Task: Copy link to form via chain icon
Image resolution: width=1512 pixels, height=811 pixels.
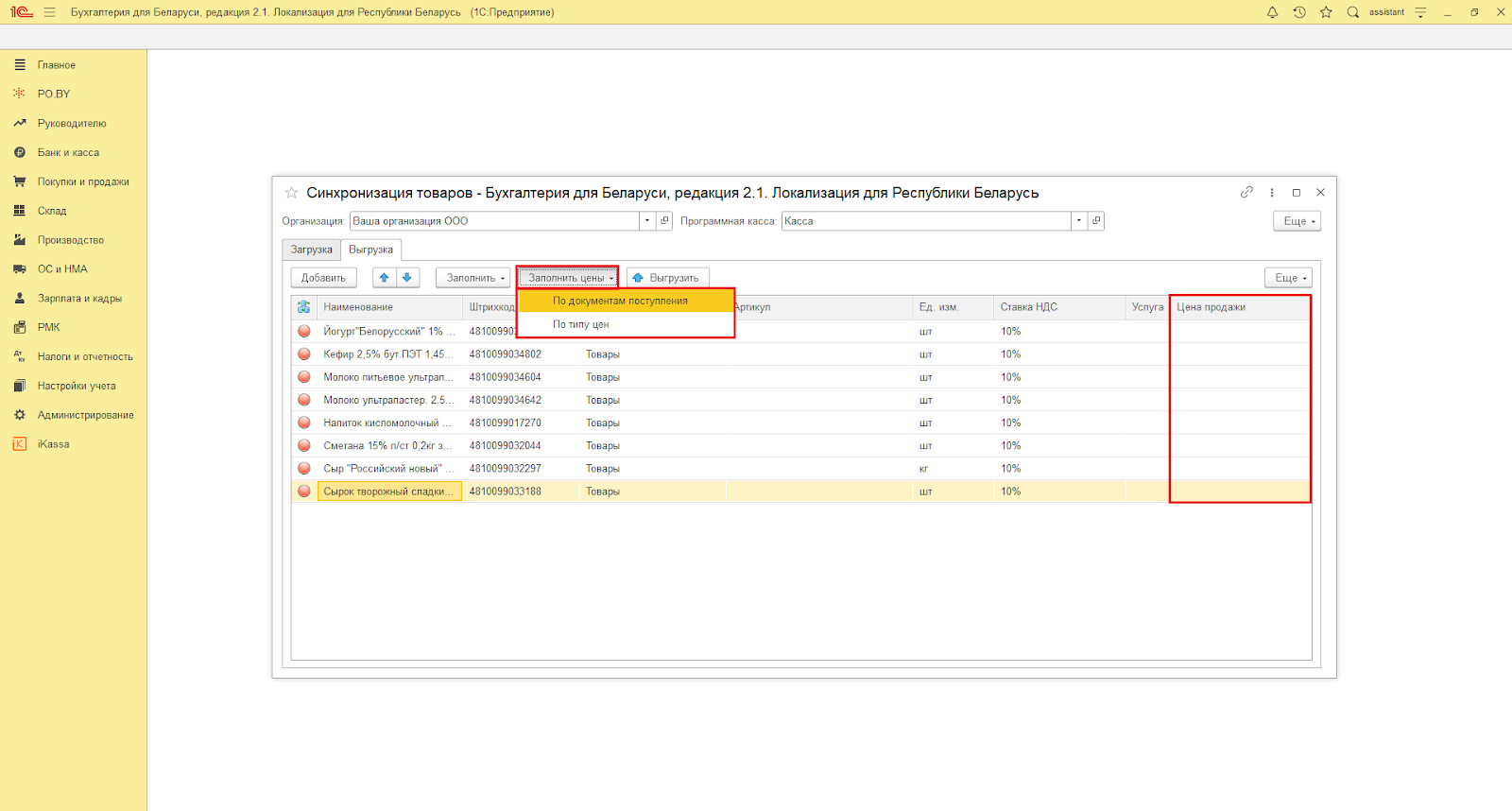Action: (x=1246, y=192)
